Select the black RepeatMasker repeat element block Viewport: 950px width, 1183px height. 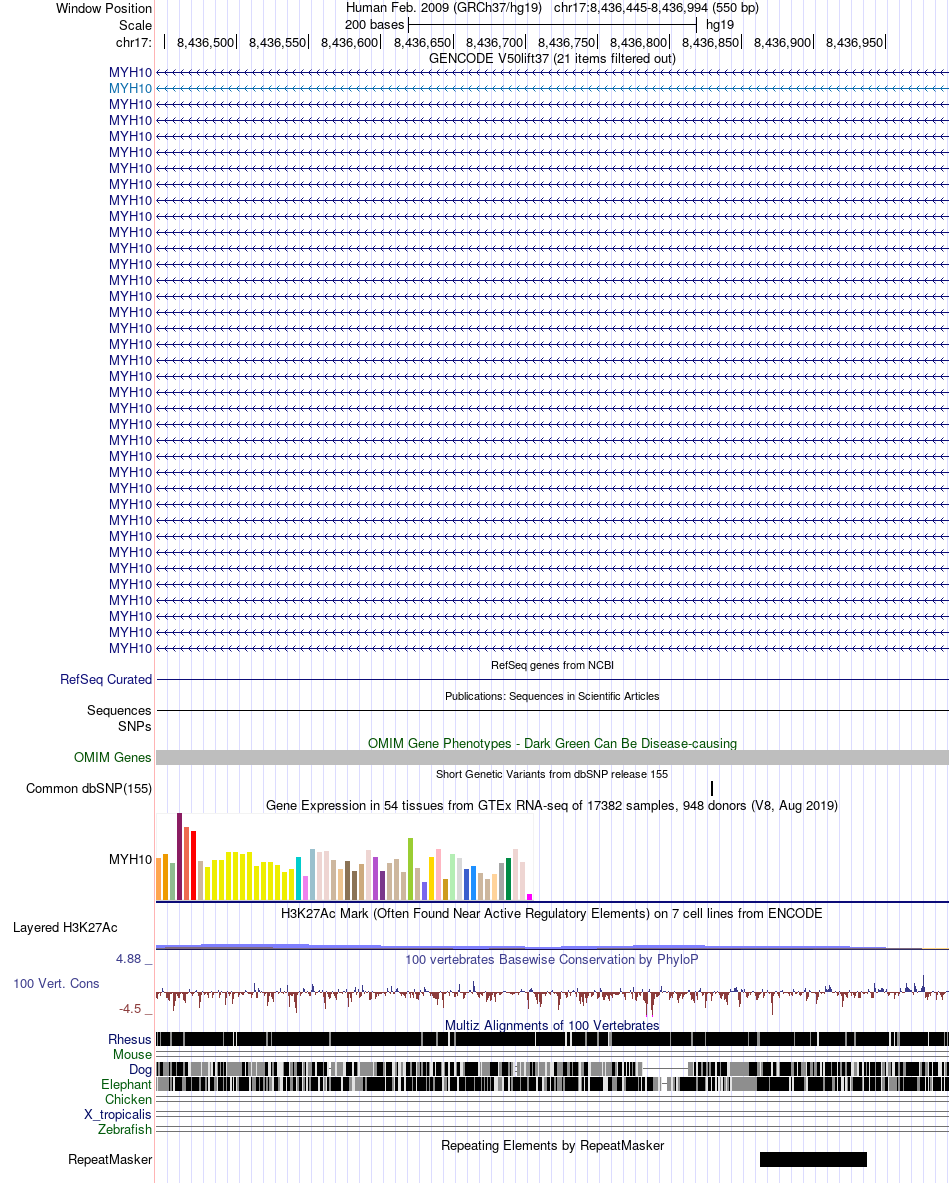point(813,1159)
